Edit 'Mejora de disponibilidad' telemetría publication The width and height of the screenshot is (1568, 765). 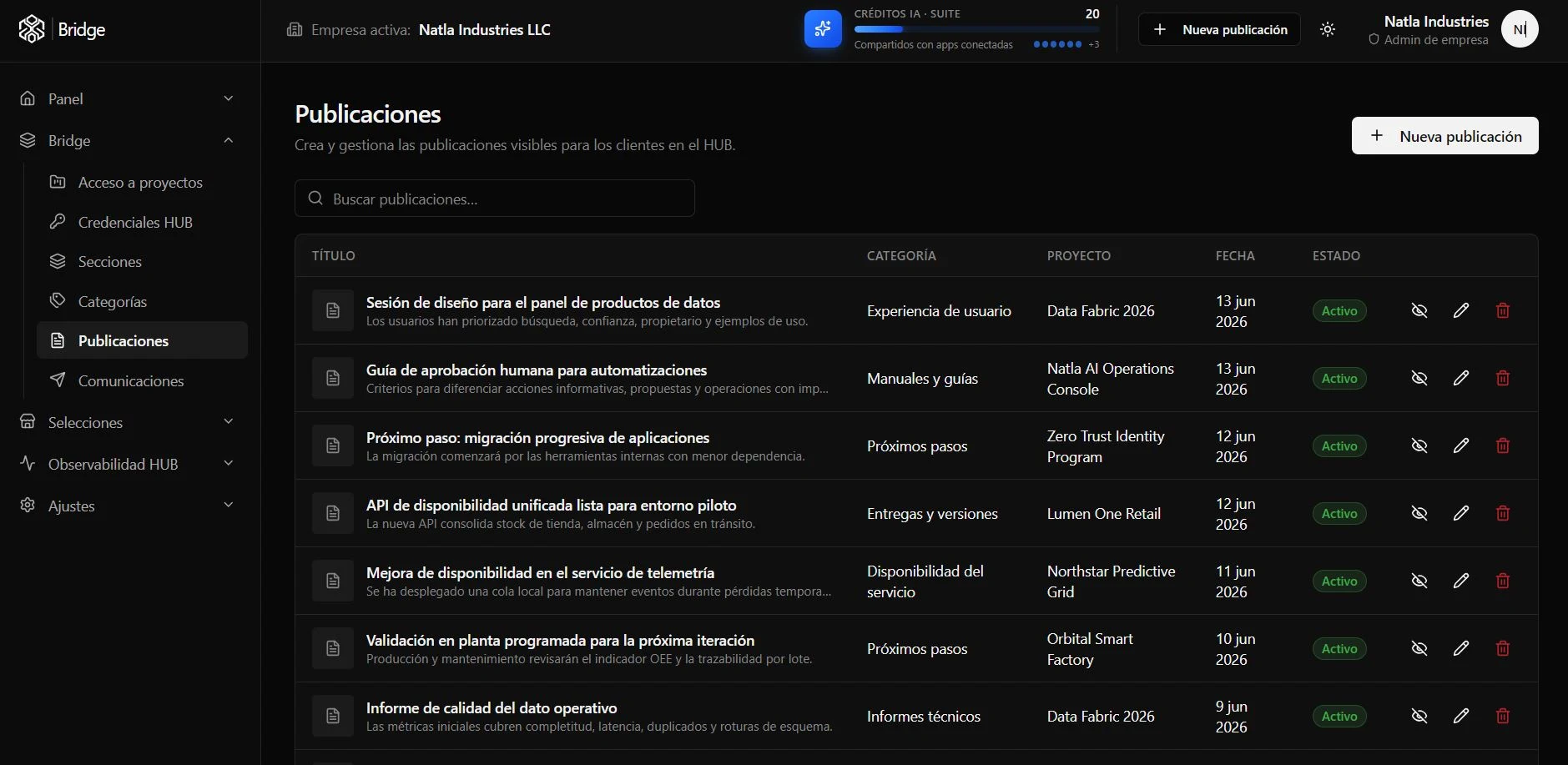pos(1461,581)
